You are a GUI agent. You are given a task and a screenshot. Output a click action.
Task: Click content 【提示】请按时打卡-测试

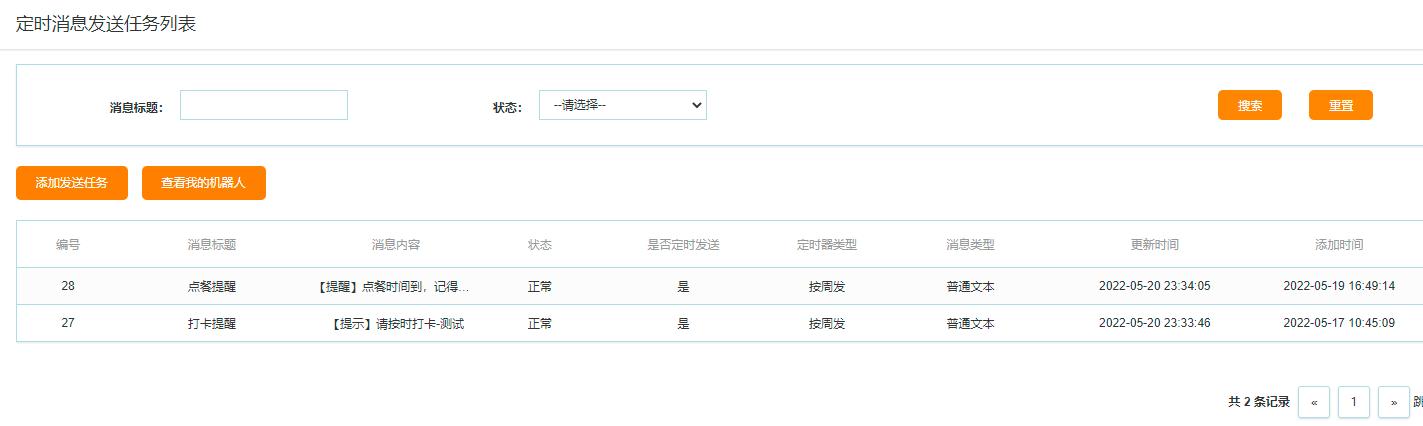tap(396, 324)
